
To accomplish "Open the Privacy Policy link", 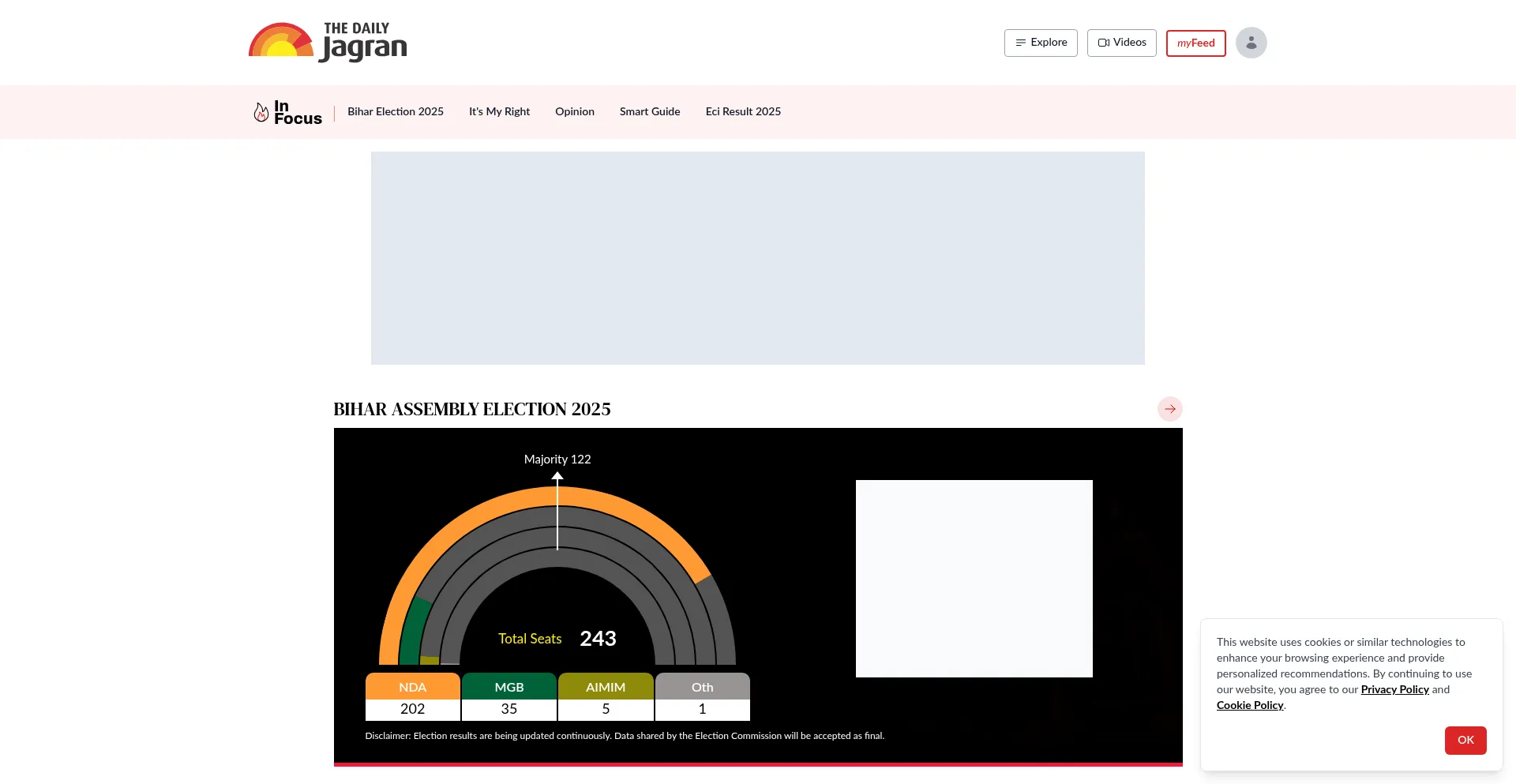I will point(1394,689).
